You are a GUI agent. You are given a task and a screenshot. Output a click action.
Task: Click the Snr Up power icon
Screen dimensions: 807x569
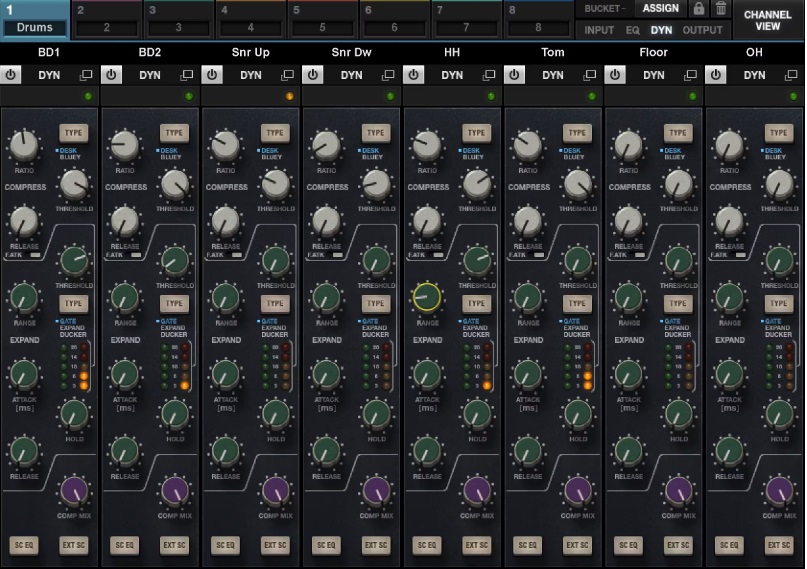[x=213, y=75]
